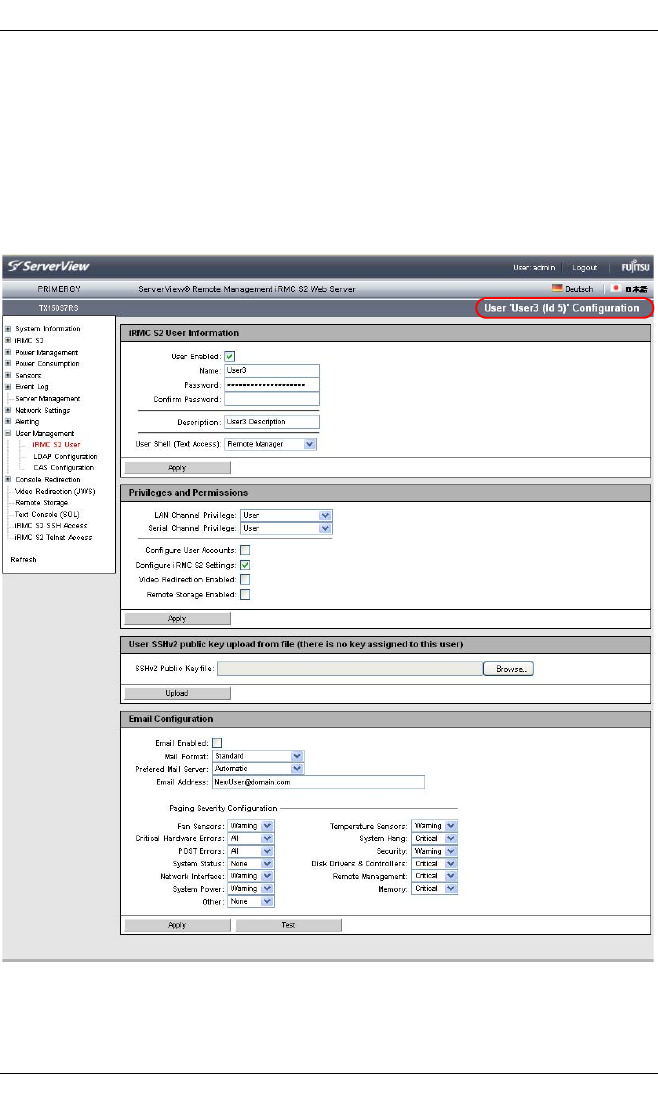Click the Confirm Password field
The width and height of the screenshot is (658, 1105).
(x=272, y=399)
